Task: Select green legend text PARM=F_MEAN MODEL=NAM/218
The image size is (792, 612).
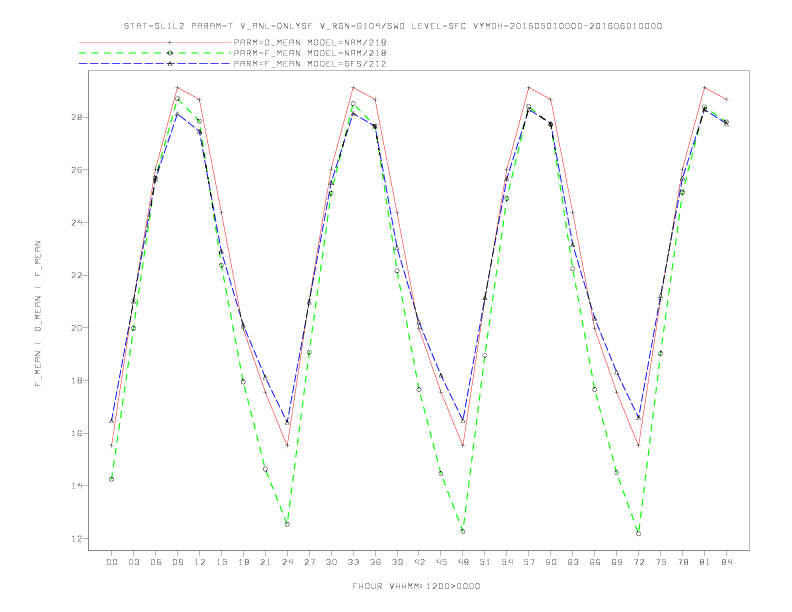Action: point(310,53)
